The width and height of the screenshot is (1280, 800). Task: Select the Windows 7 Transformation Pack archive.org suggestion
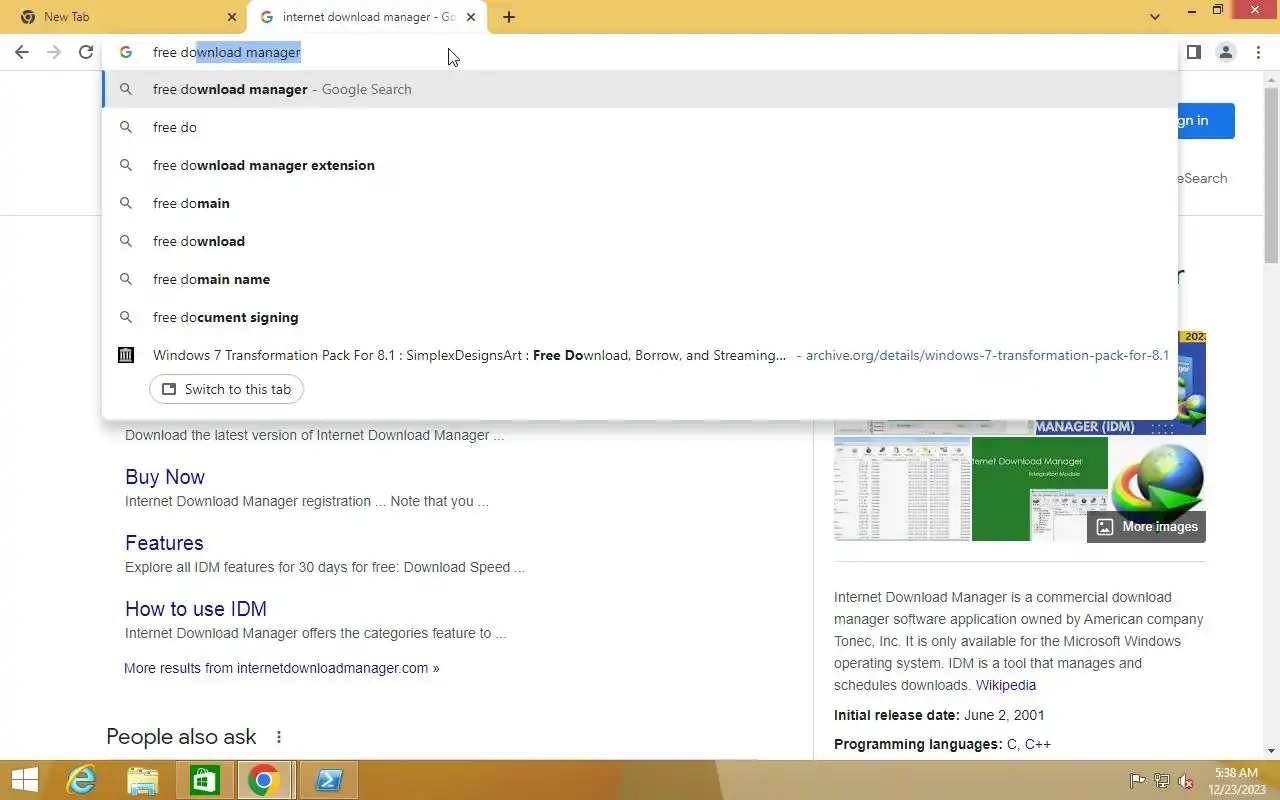(x=640, y=355)
